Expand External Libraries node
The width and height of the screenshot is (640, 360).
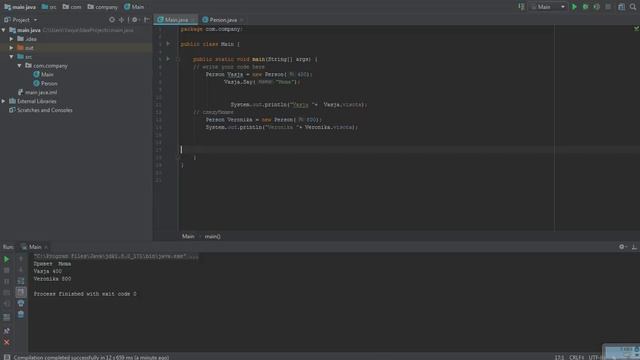(4, 101)
